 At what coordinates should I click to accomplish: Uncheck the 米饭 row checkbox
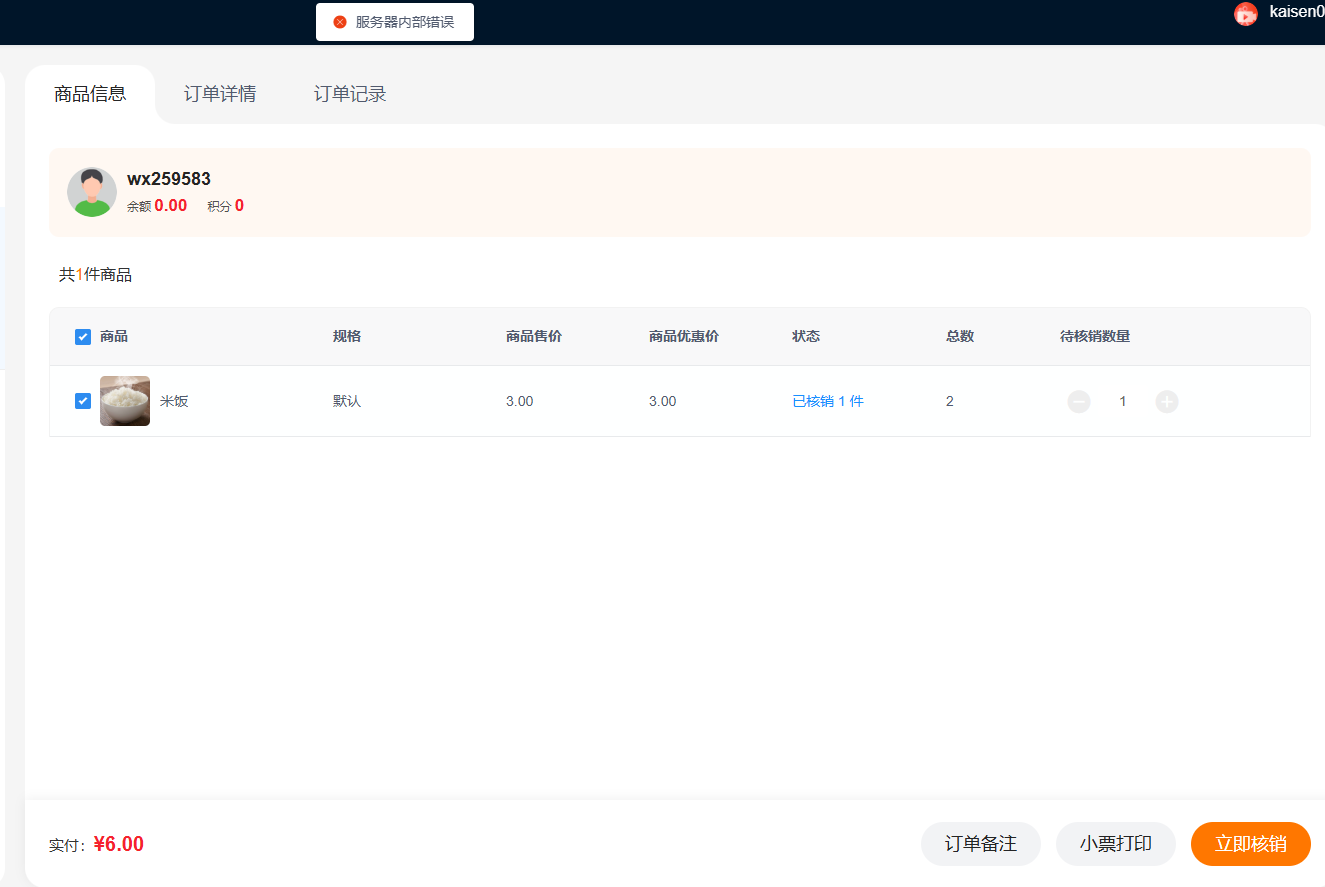pos(83,401)
